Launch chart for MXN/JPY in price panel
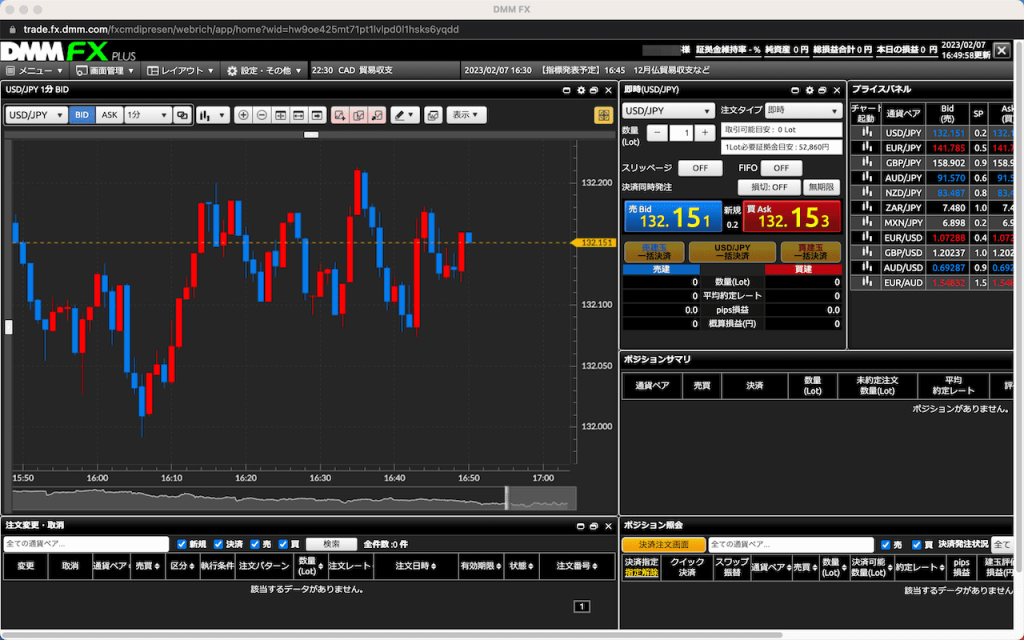This screenshot has height=640, width=1024. tap(867, 222)
